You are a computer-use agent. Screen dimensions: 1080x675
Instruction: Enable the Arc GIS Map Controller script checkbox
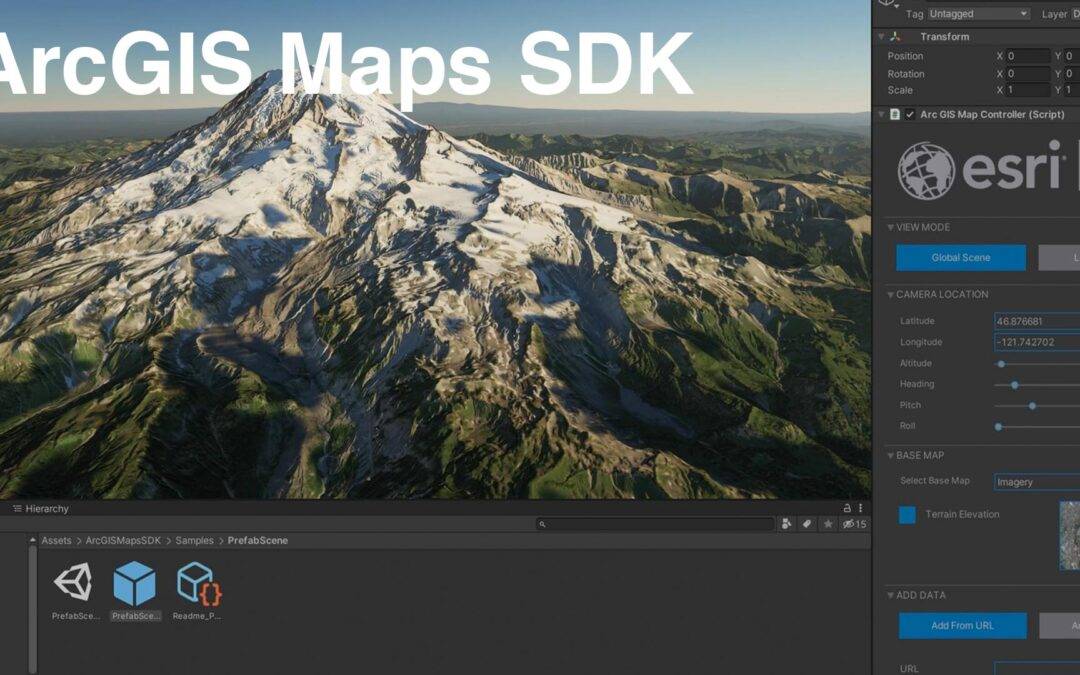910,114
